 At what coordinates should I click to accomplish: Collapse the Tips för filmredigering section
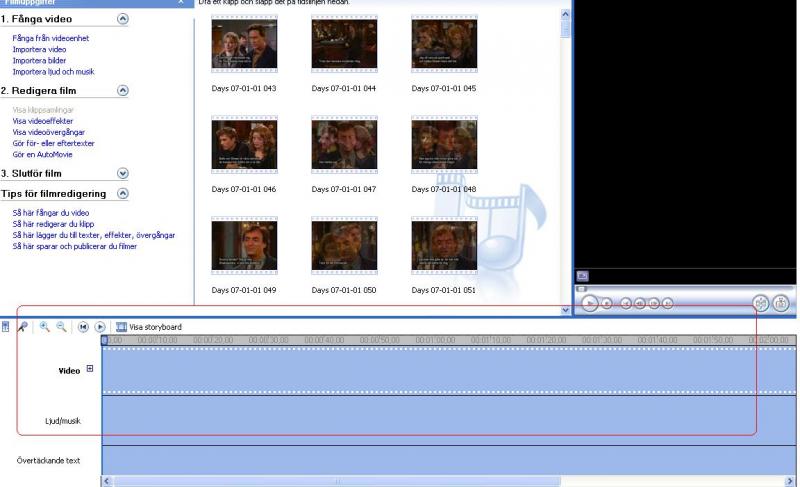[x=122, y=193]
